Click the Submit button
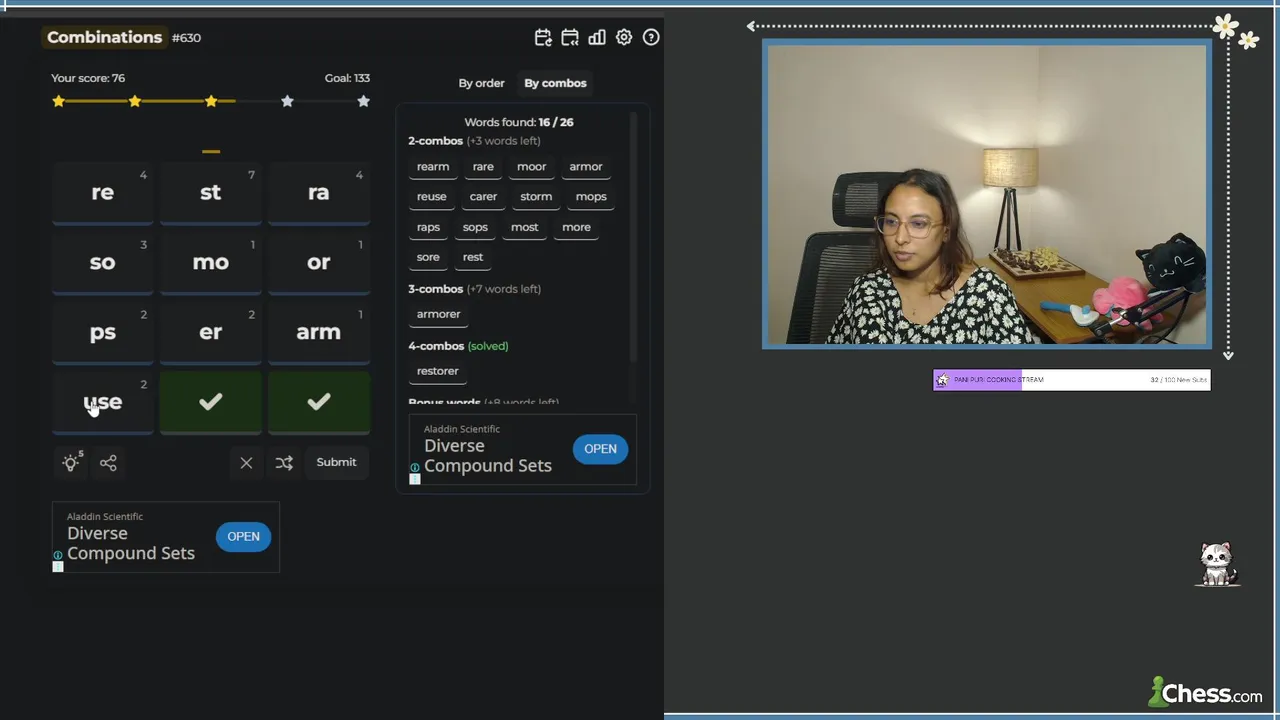This screenshot has width=1280, height=720. 336,462
